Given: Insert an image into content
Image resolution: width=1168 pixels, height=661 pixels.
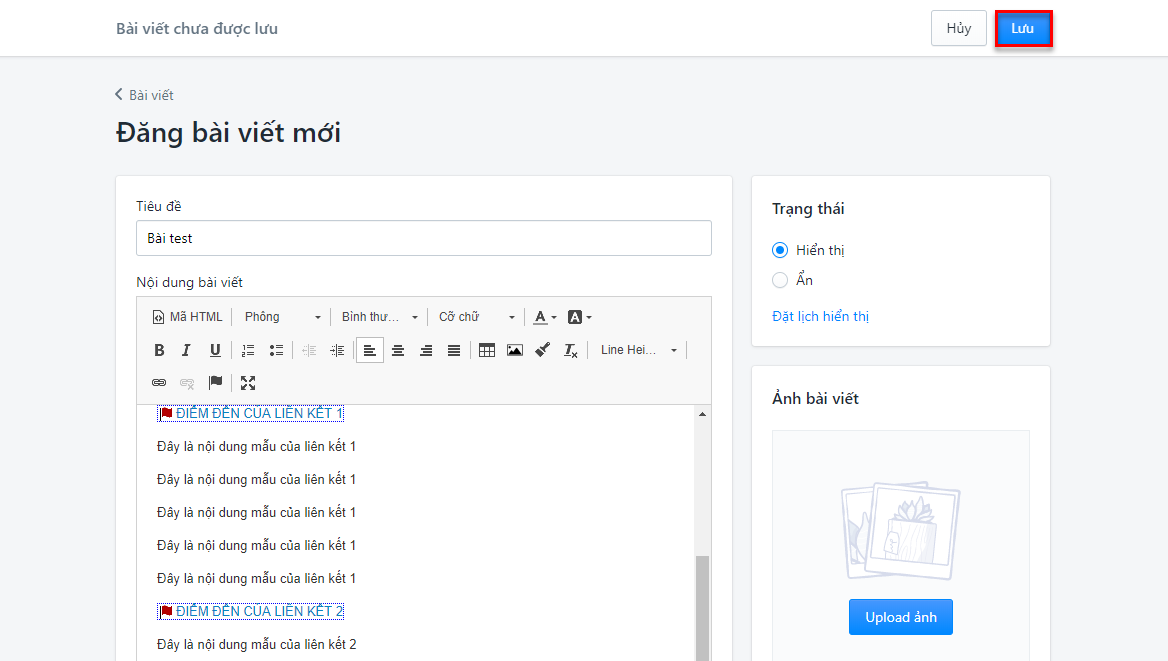Looking at the screenshot, I should (515, 350).
